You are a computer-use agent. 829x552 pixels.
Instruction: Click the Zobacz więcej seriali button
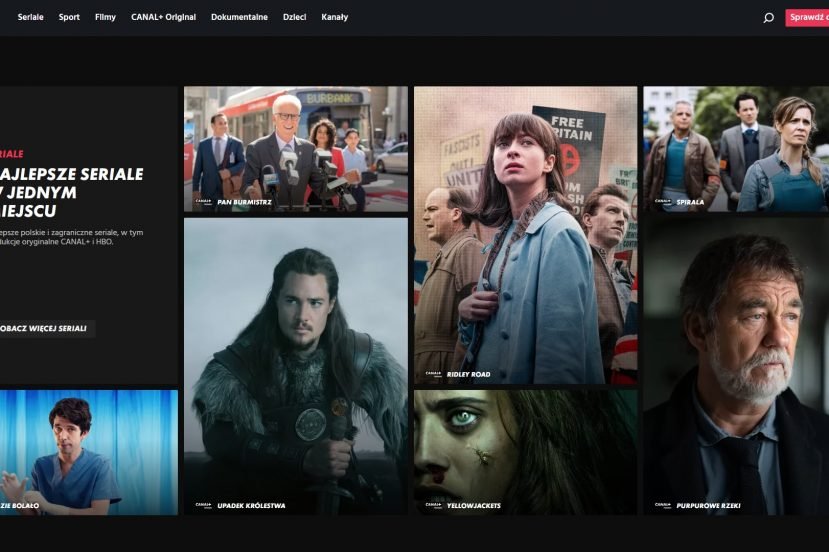(47, 328)
